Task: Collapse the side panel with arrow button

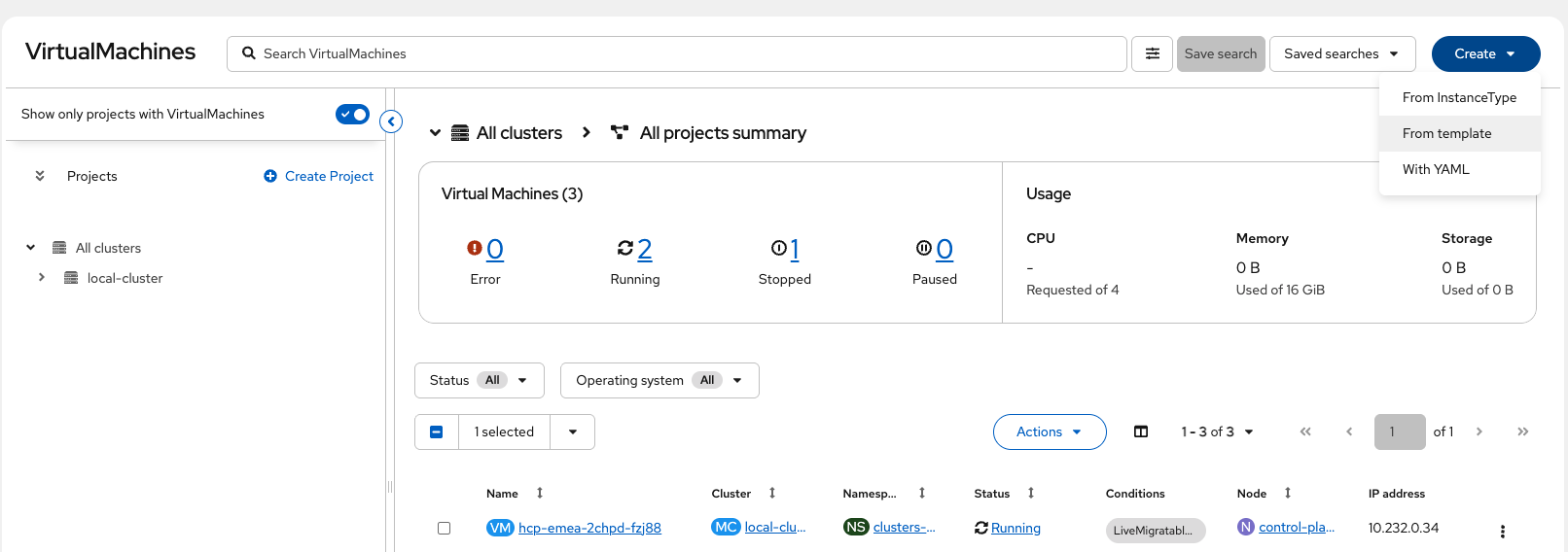Action: [x=391, y=121]
